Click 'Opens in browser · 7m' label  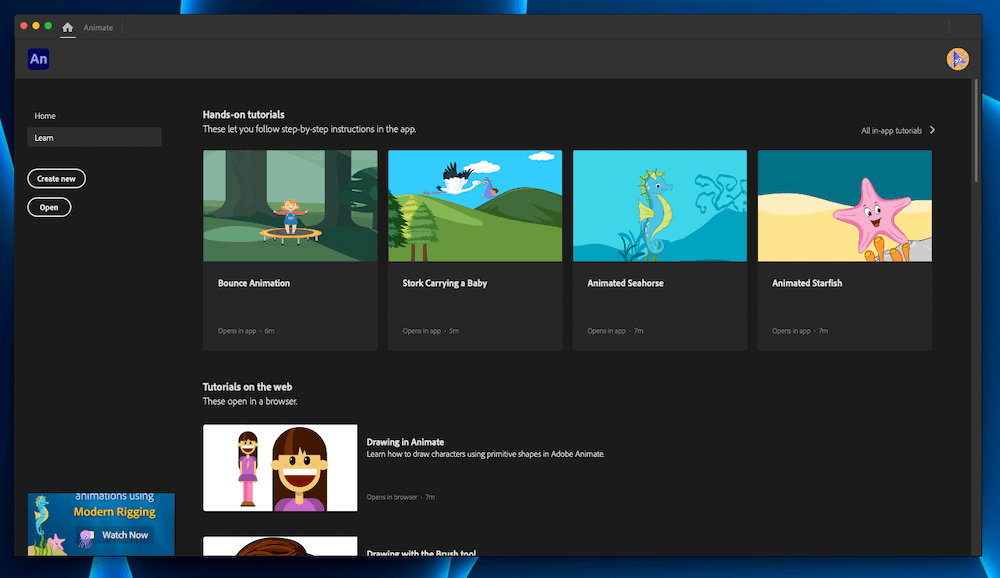pyautogui.click(x=401, y=497)
